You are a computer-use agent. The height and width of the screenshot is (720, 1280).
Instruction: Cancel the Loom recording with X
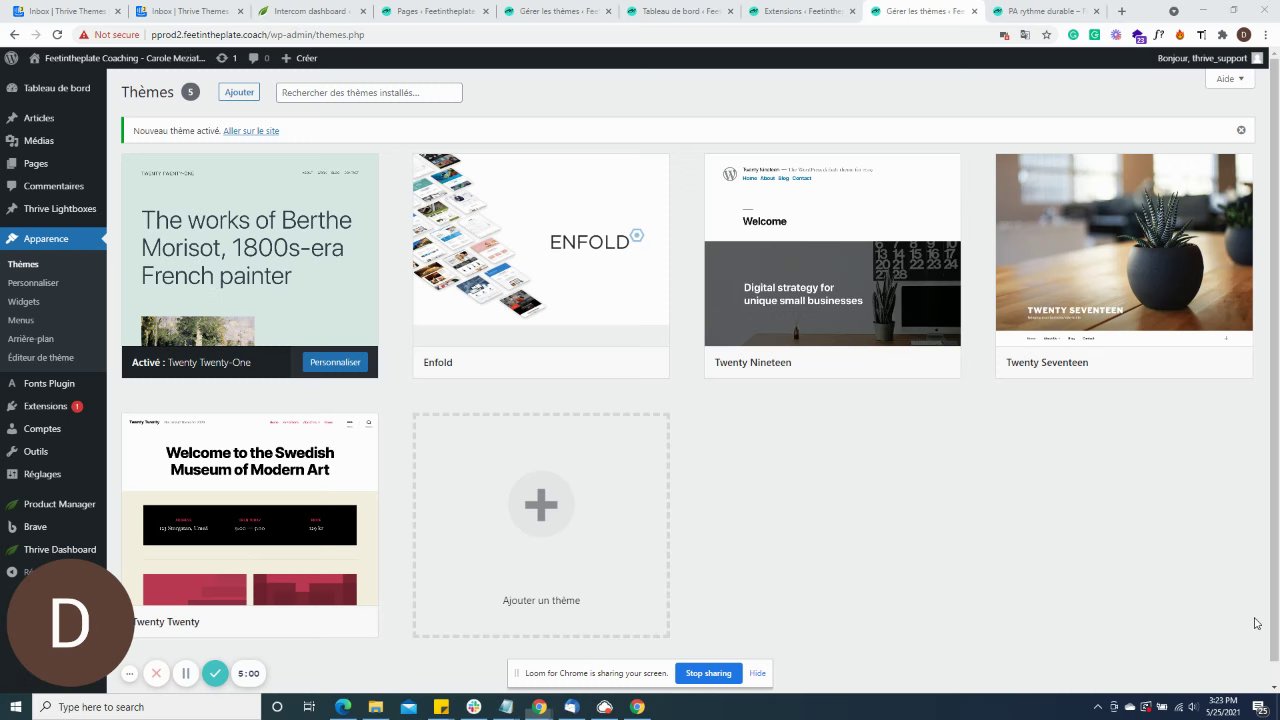156,674
